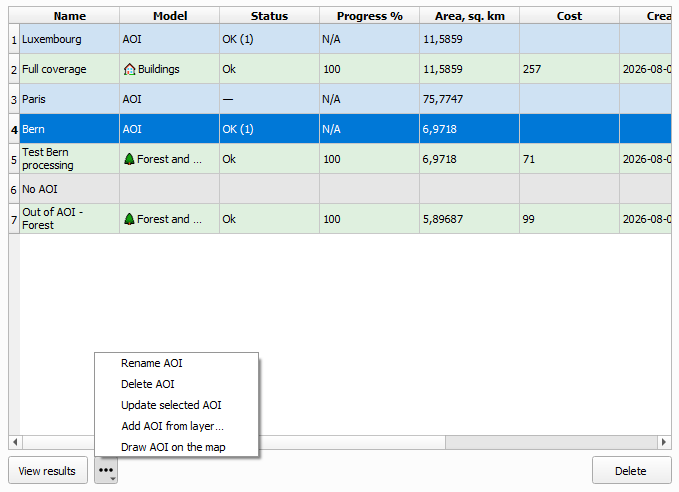Screen dimensions: 679x492
Task: Click the horizontal scrollbar left arrow
Action: [15, 442]
